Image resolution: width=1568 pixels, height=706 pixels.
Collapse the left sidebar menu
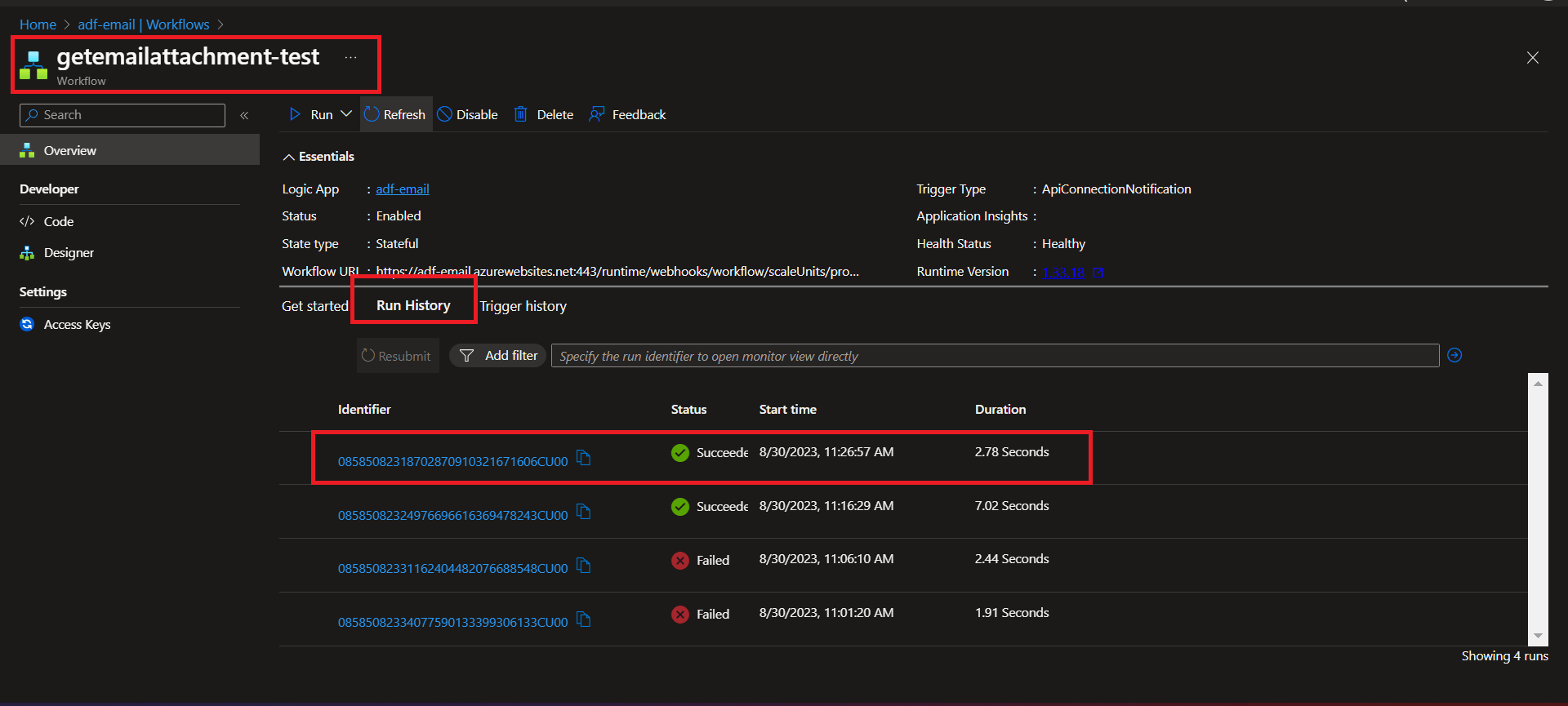(244, 115)
